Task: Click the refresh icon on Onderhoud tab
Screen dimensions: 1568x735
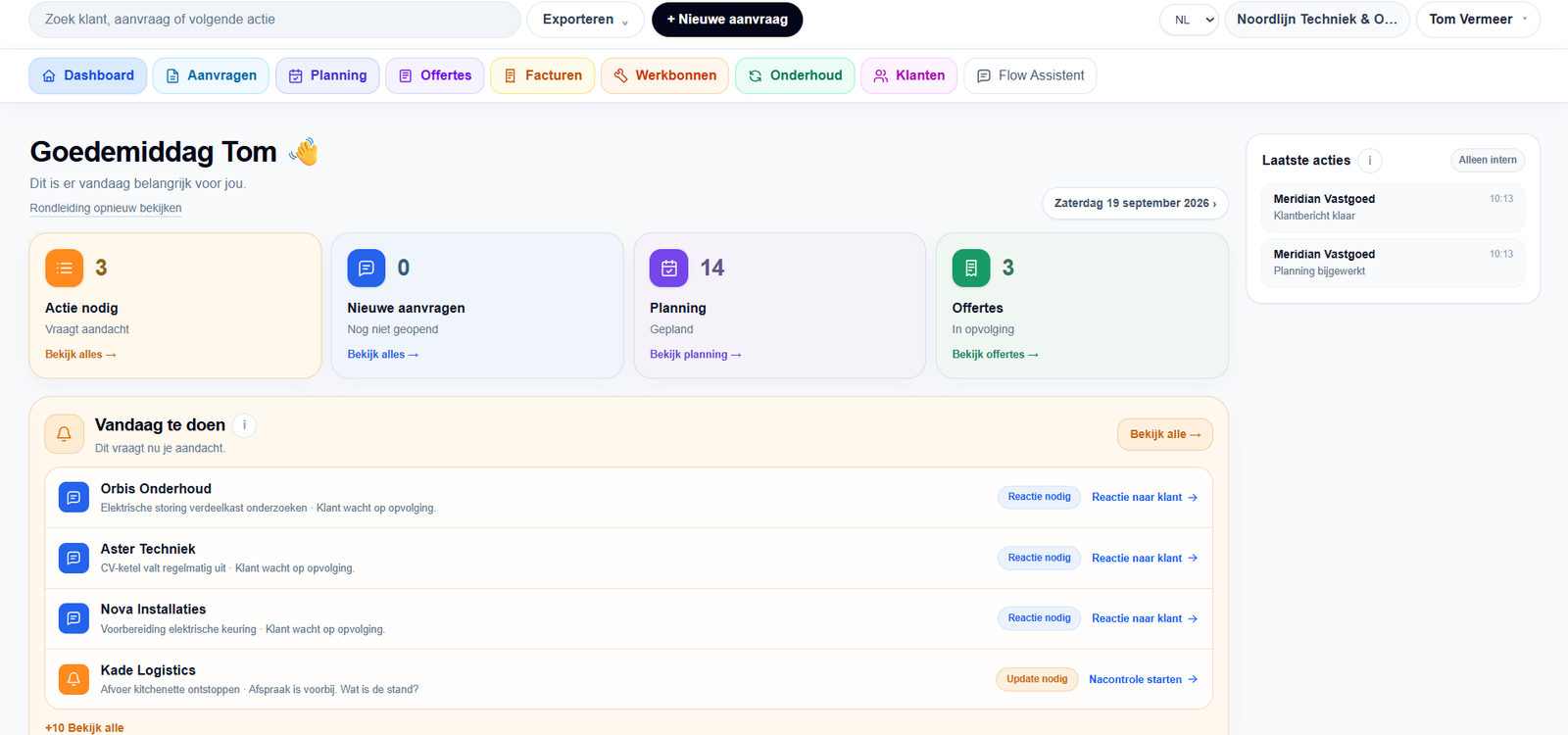Action: click(x=756, y=76)
